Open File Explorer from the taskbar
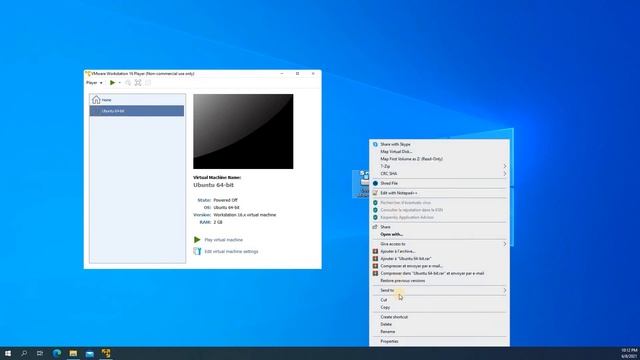Viewport: 640px width, 360px height. 73,353
